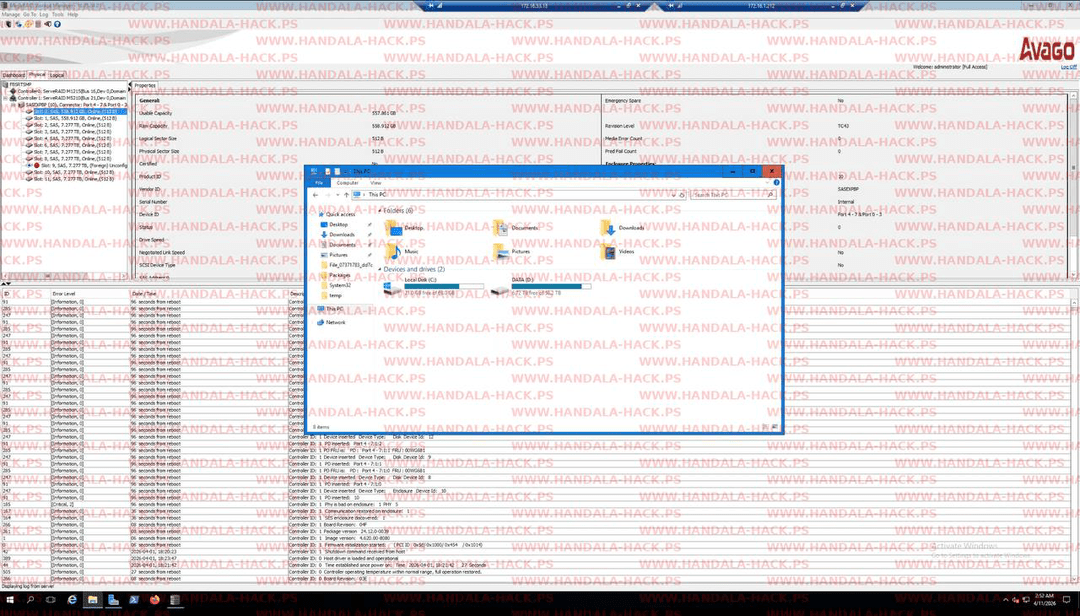Screen dimensions: 1080x616
Task: Click the taskbar clock
Action: 1045,599
